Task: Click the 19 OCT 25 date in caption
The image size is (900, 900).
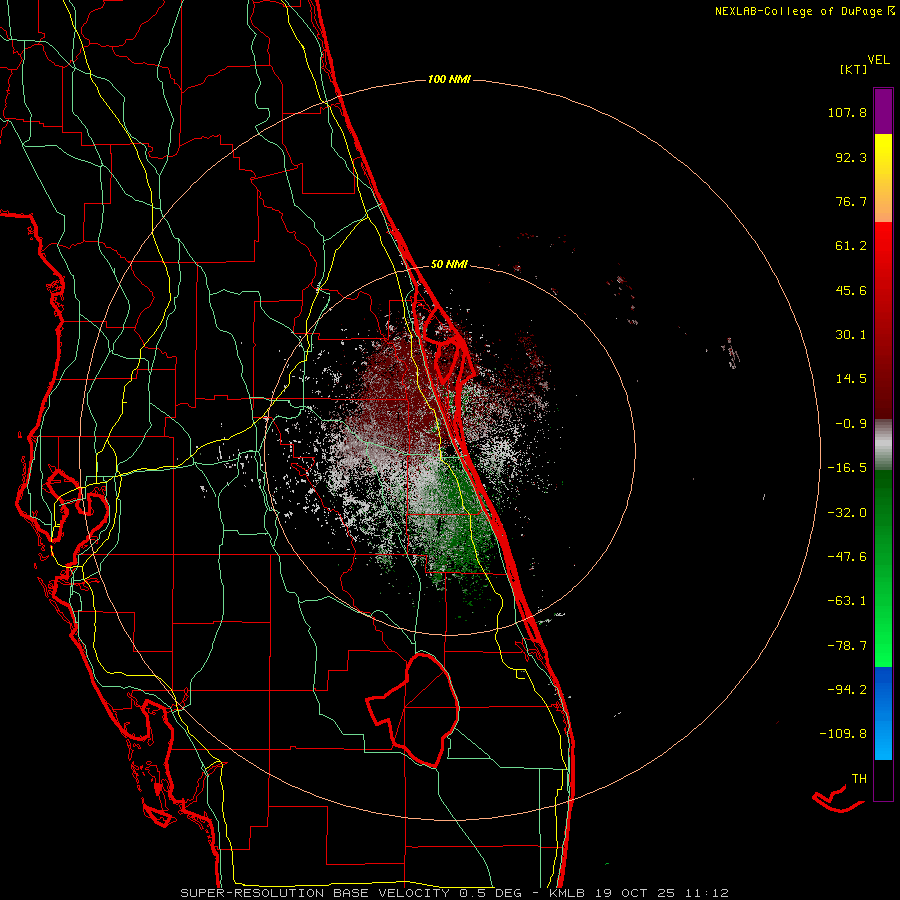Action: 634,893
